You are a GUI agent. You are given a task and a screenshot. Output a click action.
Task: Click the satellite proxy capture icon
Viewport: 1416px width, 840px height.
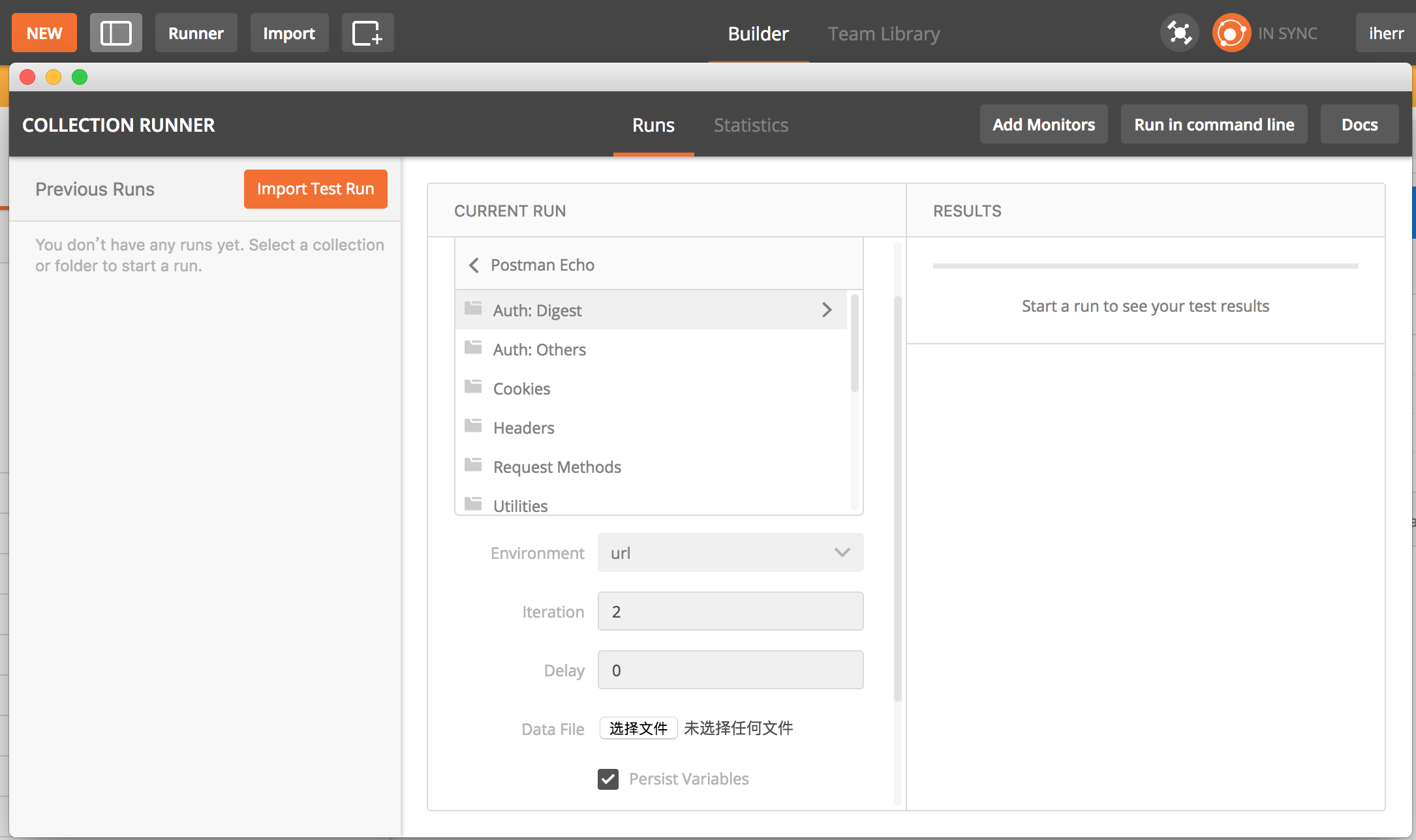(x=1180, y=33)
